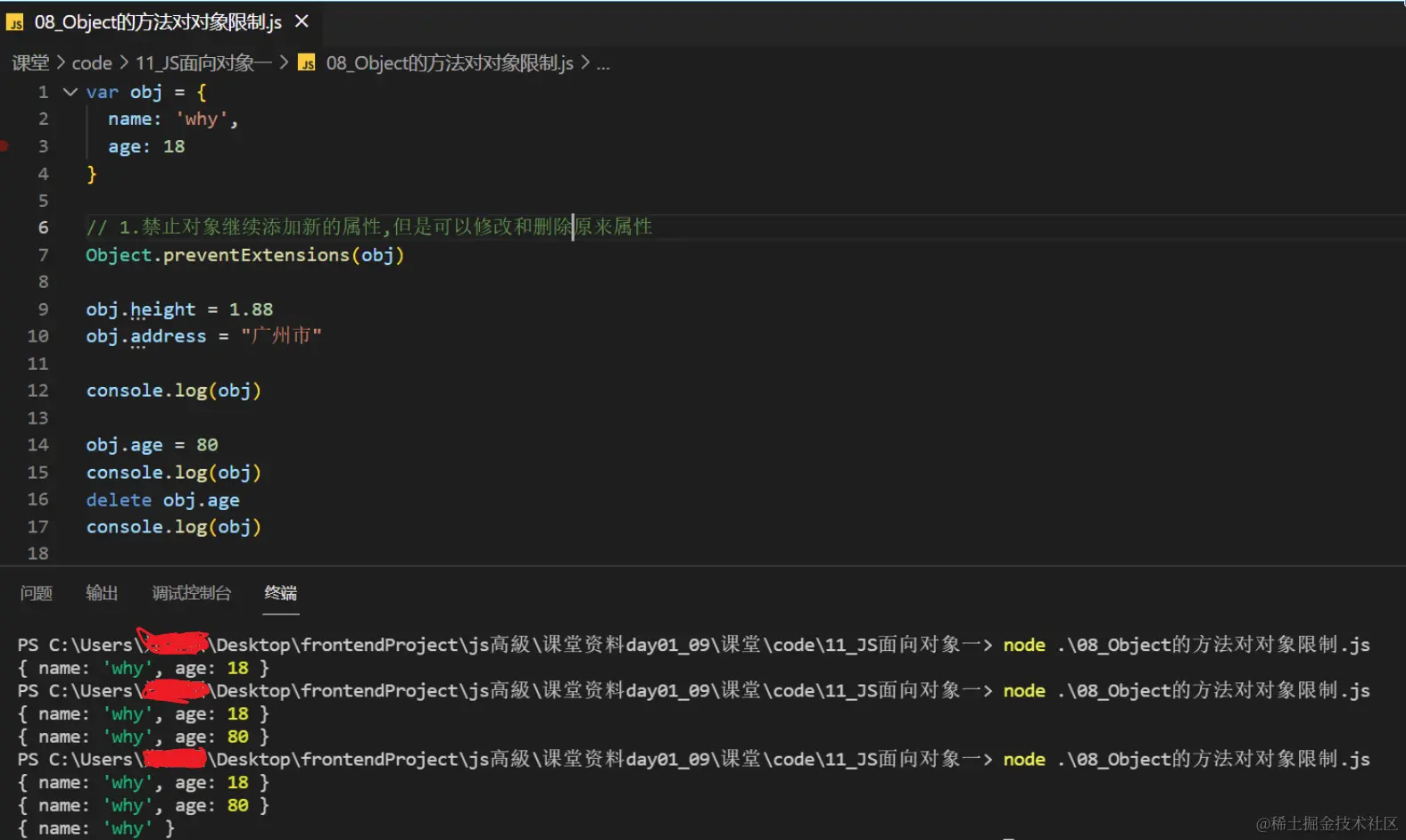Click preventExtensions in the Object call
The width and height of the screenshot is (1406, 840).
click(x=256, y=255)
